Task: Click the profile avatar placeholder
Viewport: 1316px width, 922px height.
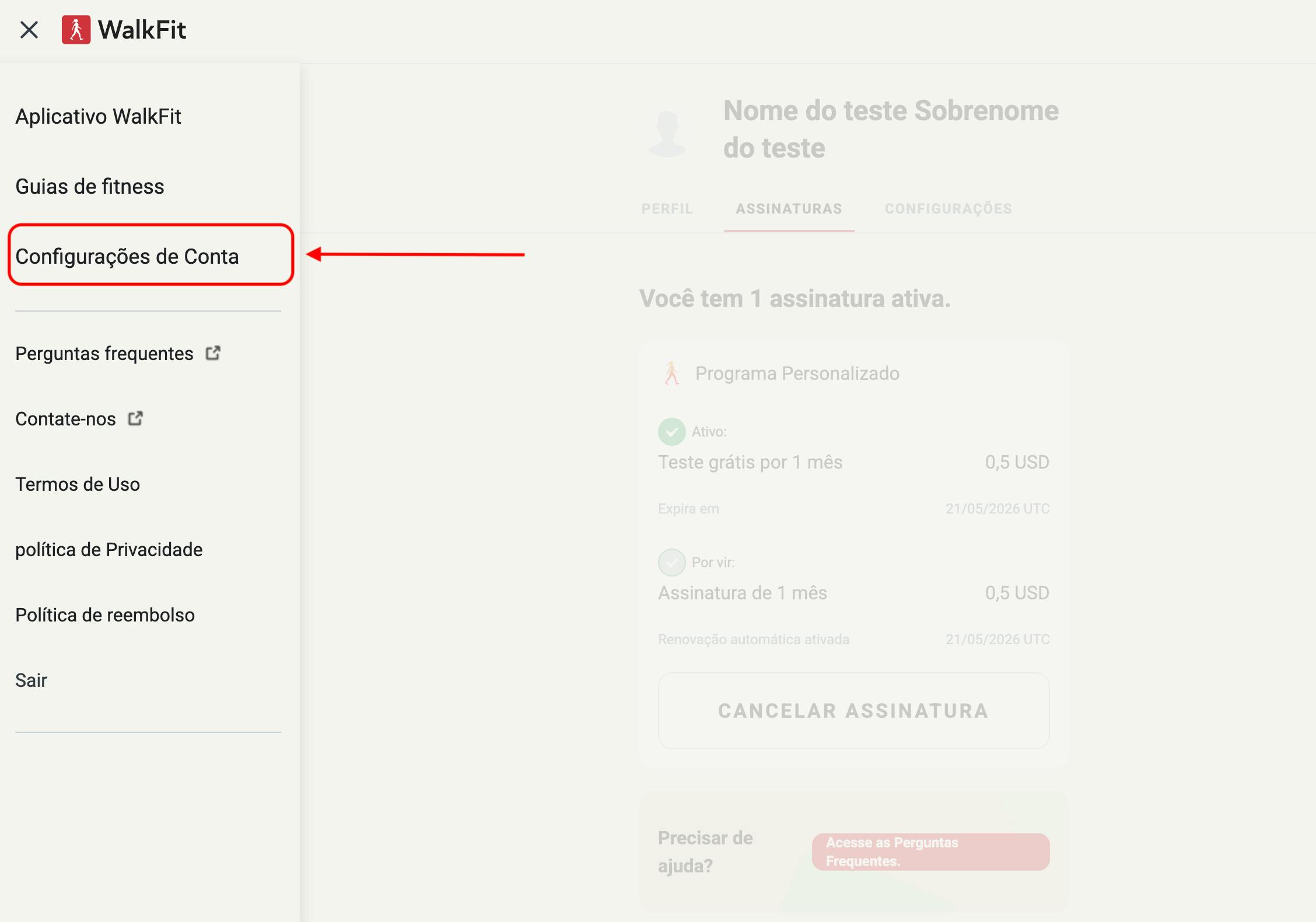Action: pyautogui.click(x=667, y=134)
